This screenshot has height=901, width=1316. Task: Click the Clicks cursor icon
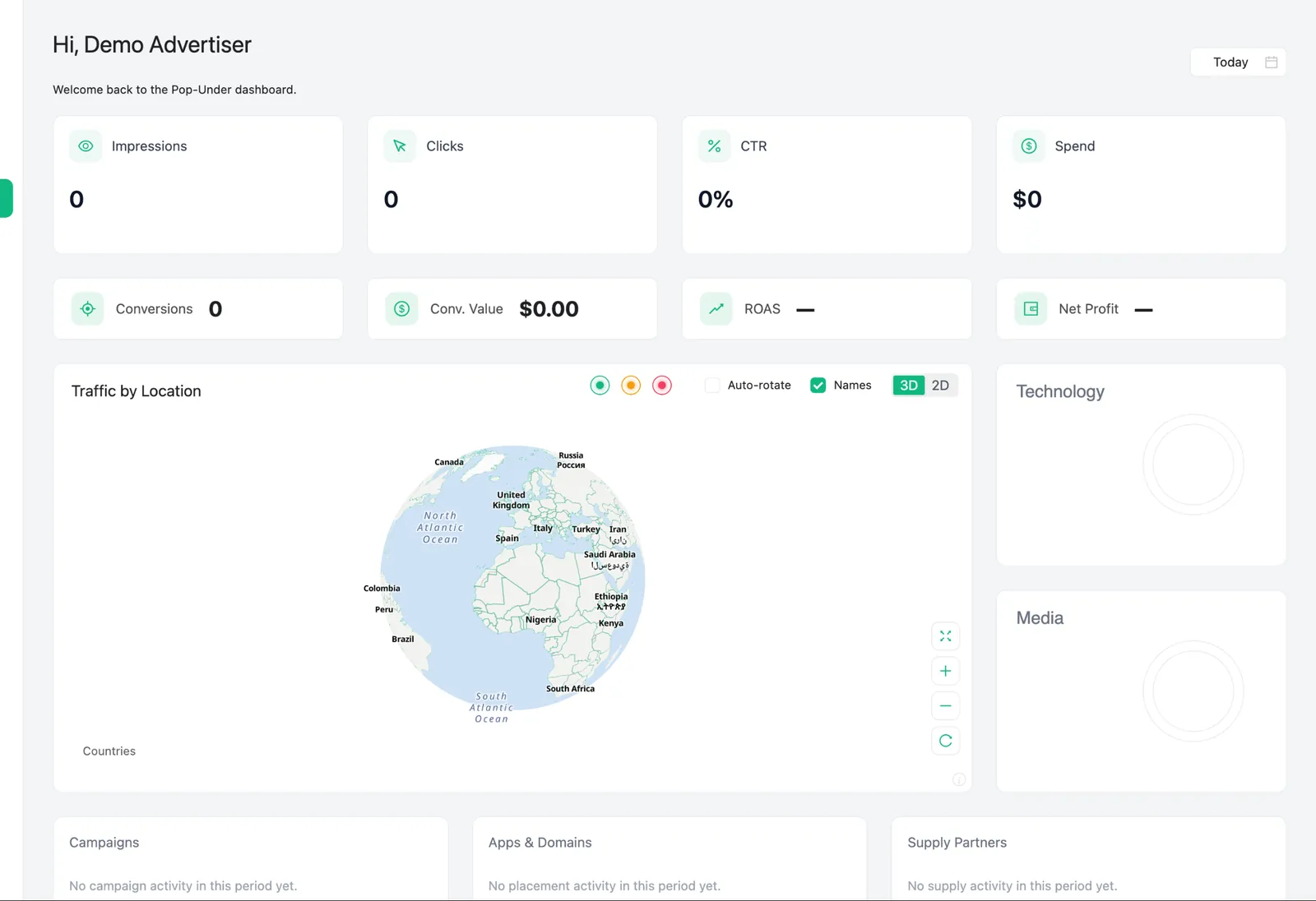point(400,146)
